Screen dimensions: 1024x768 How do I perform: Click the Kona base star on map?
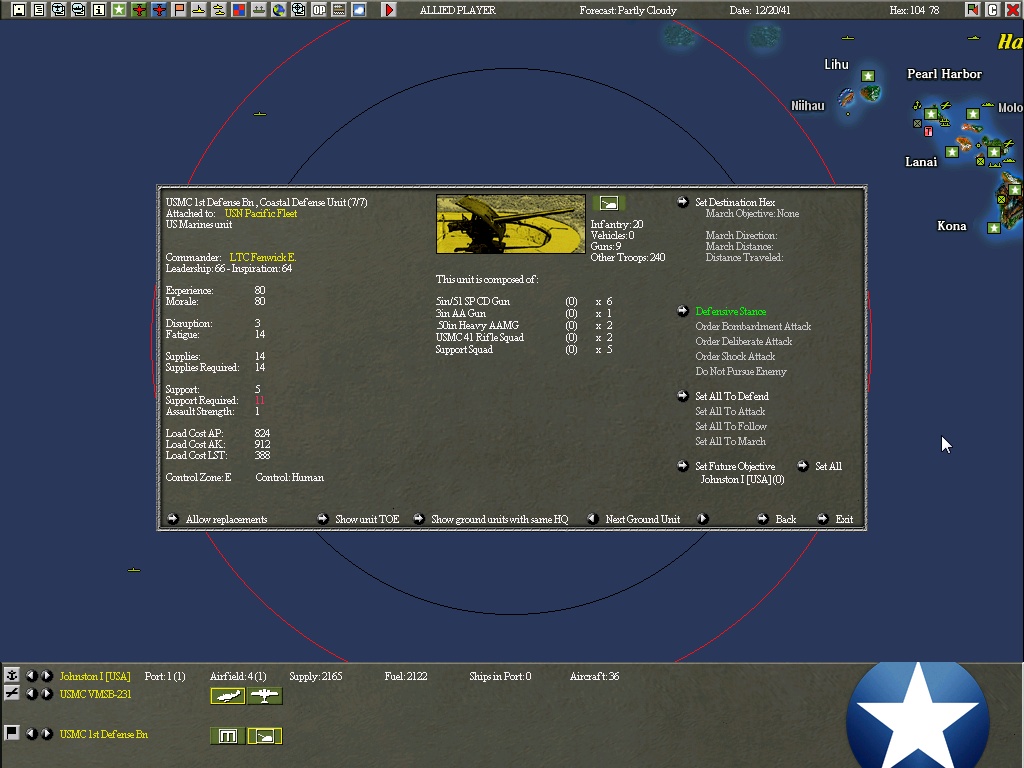[994, 228]
